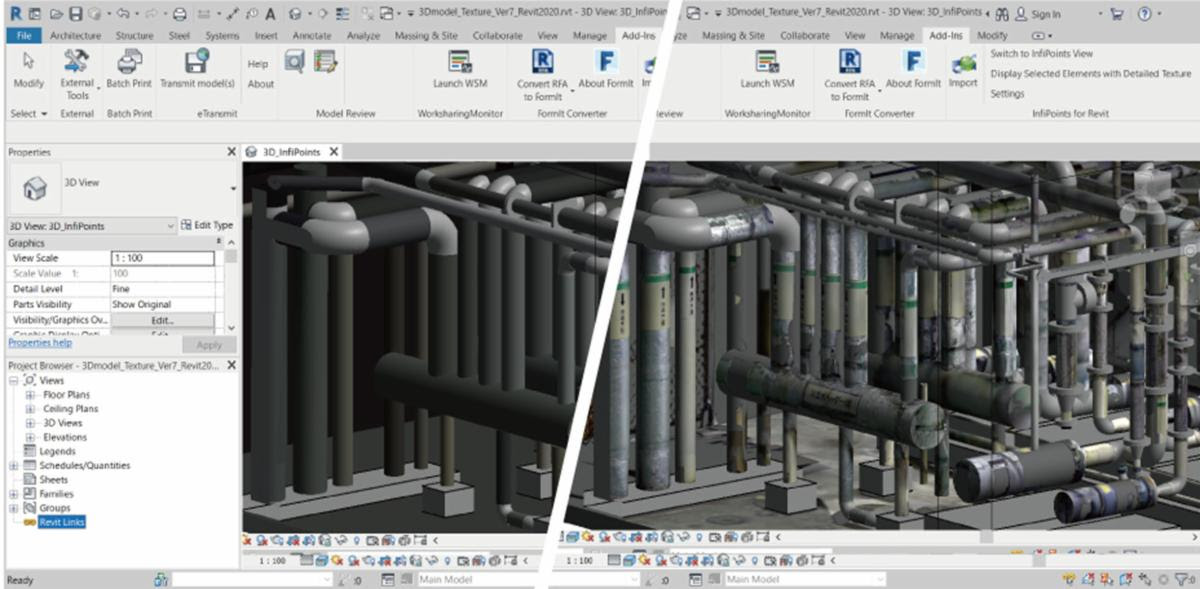Click Switch to InfiPoints View
Image resolution: width=1200 pixels, height=589 pixels.
coord(1041,53)
